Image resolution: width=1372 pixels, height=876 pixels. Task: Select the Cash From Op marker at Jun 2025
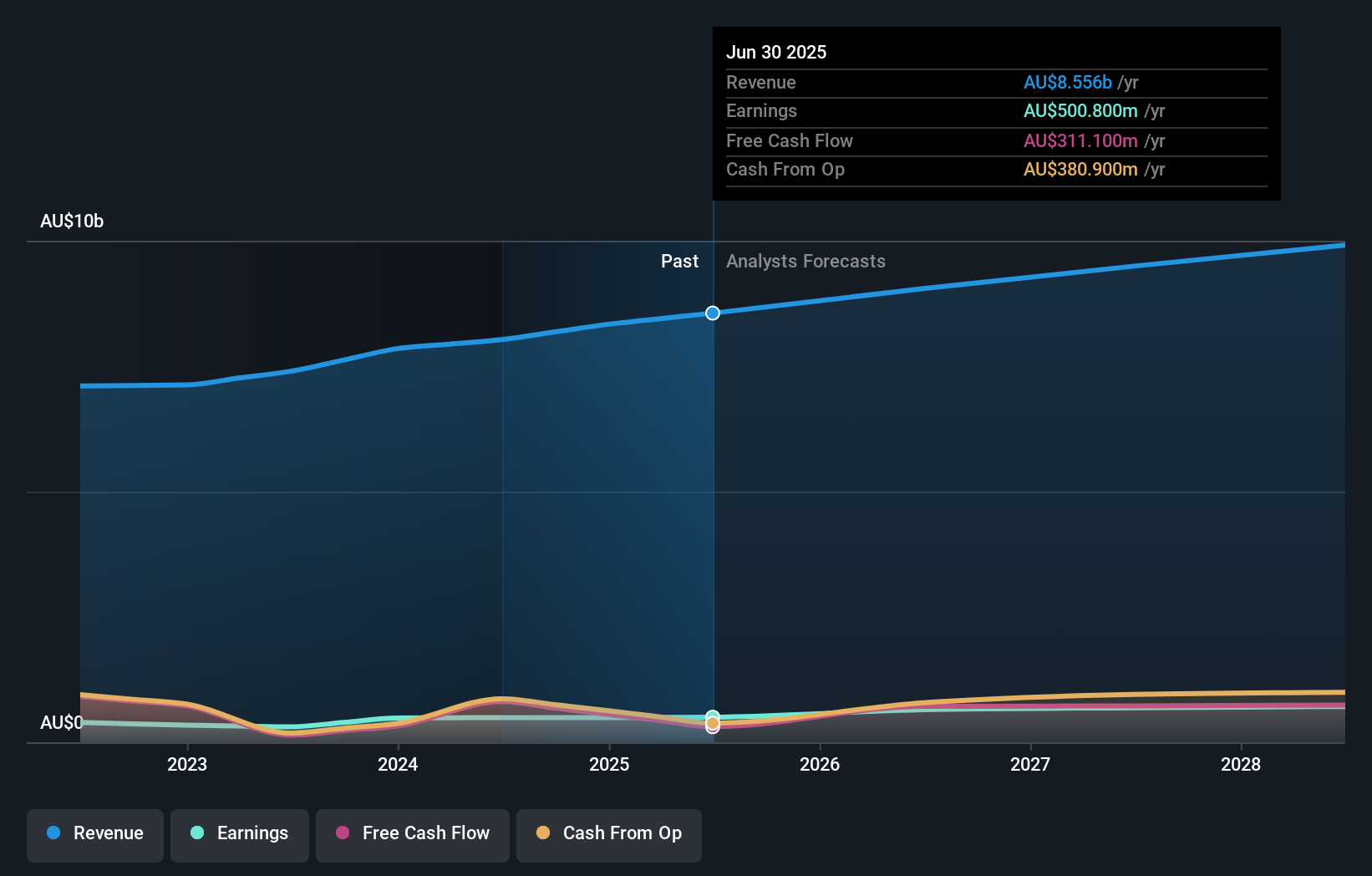(713, 723)
